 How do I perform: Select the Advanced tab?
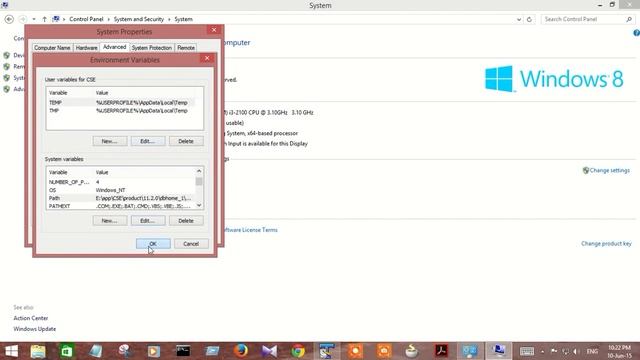[x=115, y=47]
